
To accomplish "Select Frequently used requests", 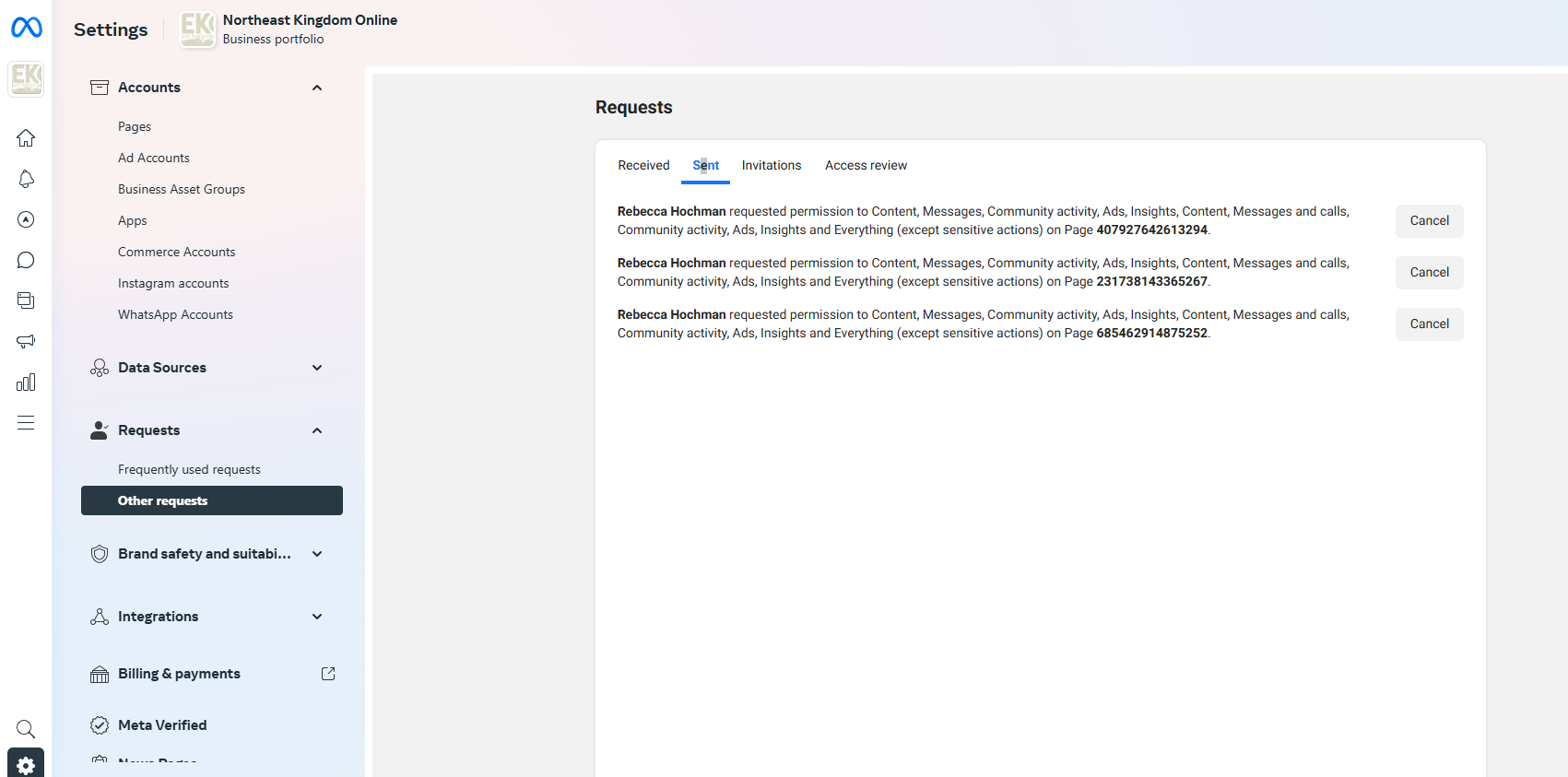I will [x=189, y=470].
